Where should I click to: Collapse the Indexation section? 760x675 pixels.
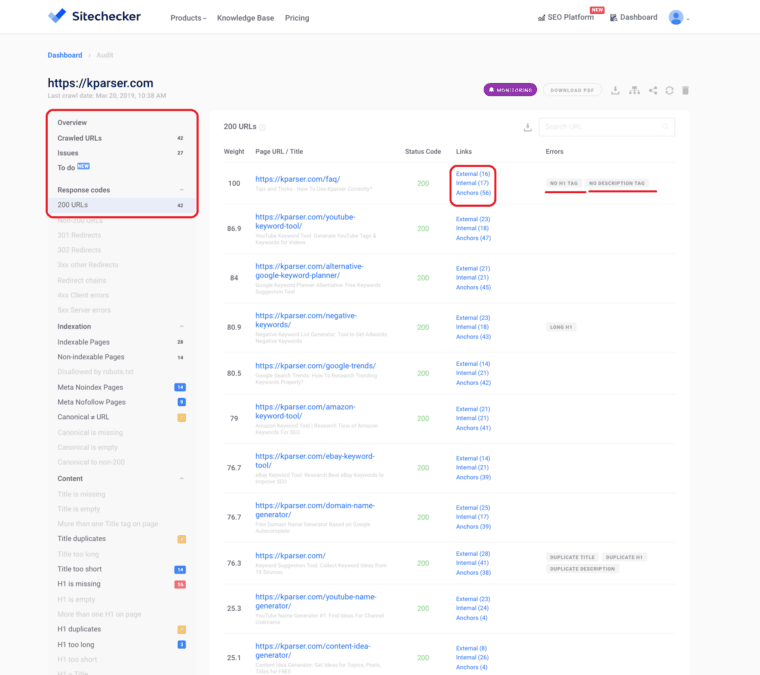[181, 326]
